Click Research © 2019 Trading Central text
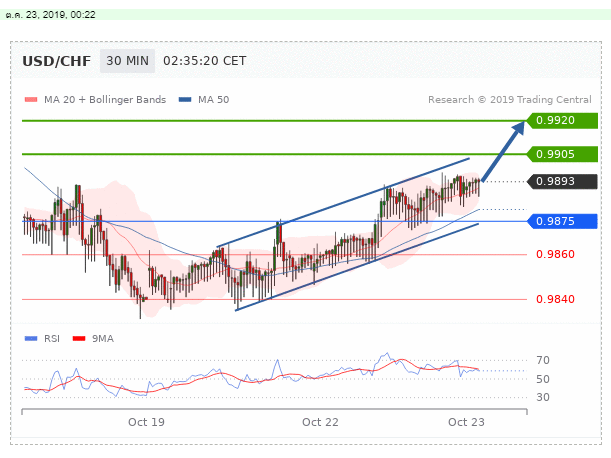This screenshot has height=458, width=611. pos(510,99)
